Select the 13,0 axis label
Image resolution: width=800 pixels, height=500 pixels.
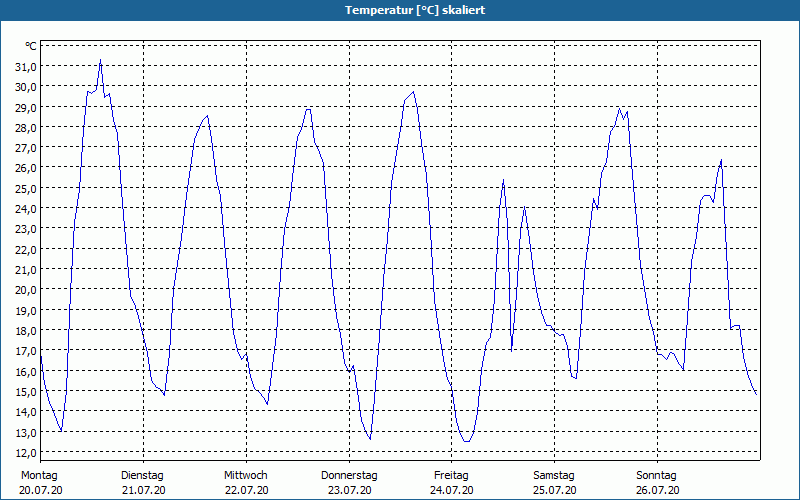tap(27, 432)
